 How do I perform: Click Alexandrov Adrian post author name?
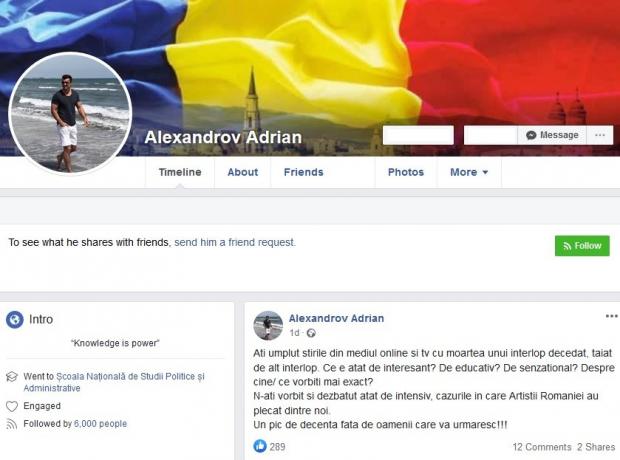tap(336, 318)
